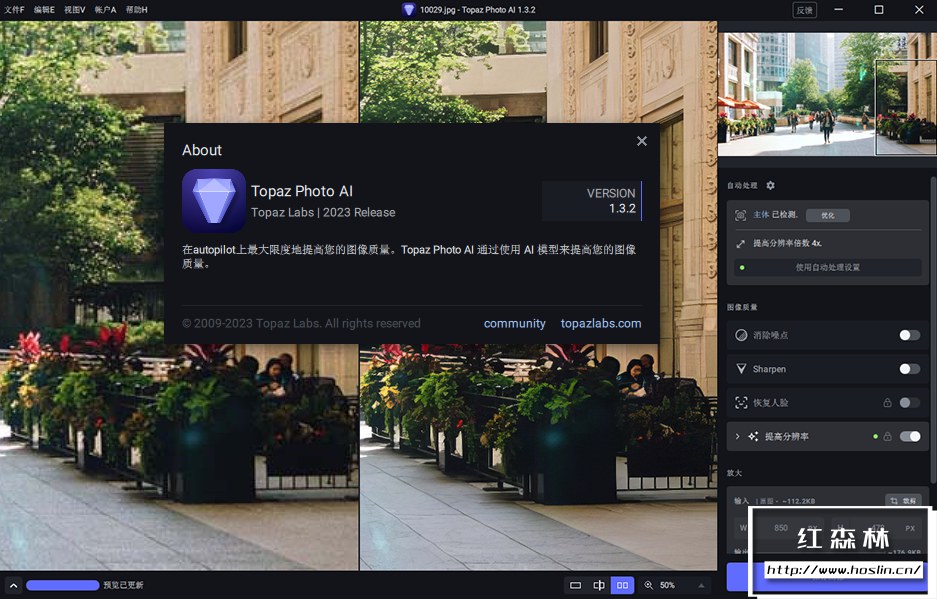Screen dimensions: 937x599
Task: Click the 恢复人脸 face icon
Action: [x=741, y=403]
